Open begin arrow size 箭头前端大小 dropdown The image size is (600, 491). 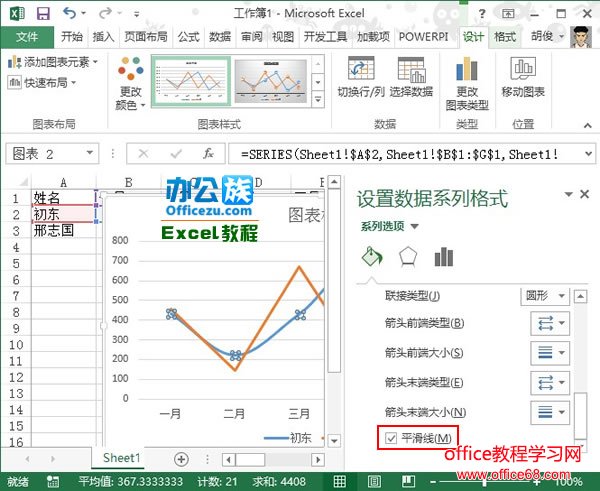coord(550,352)
